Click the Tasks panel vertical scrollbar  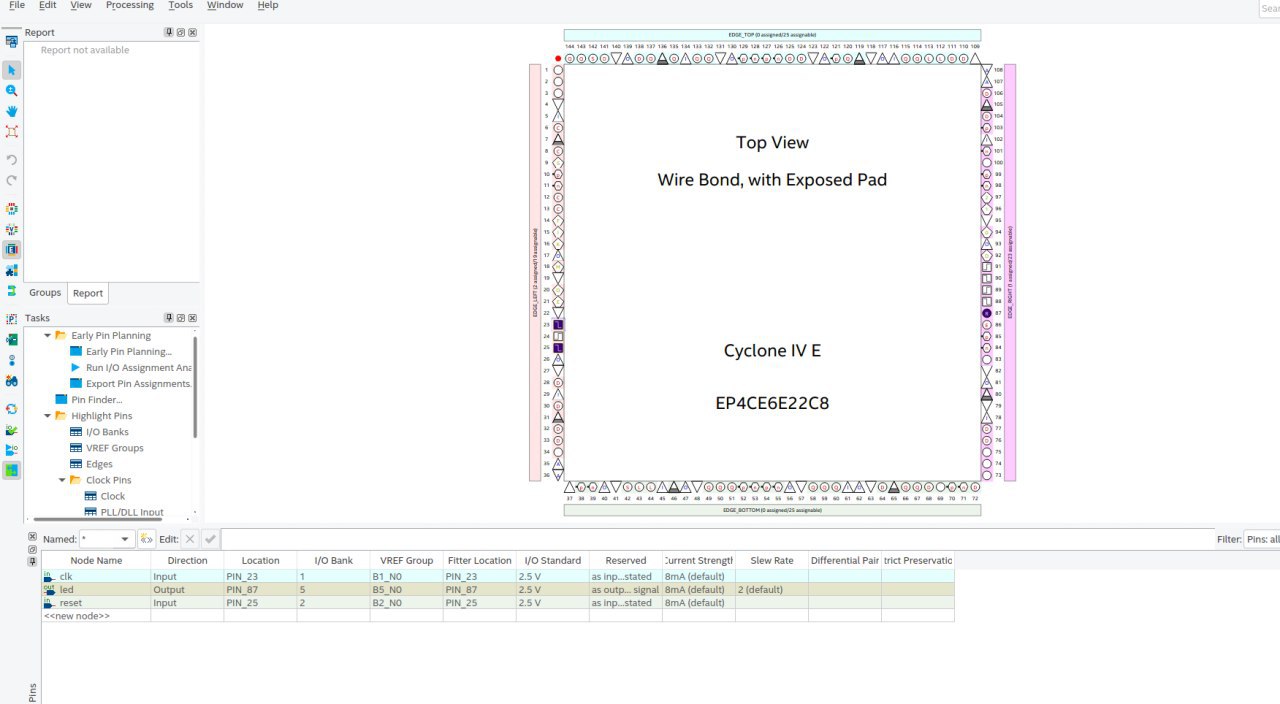coord(195,386)
